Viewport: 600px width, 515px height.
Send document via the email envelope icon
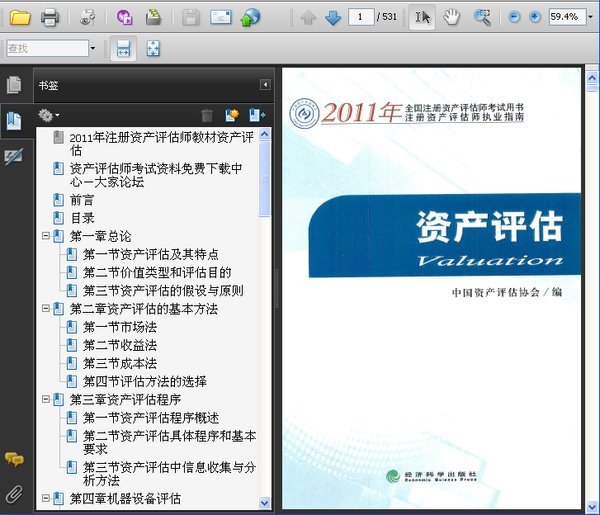[x=221, y=17]
